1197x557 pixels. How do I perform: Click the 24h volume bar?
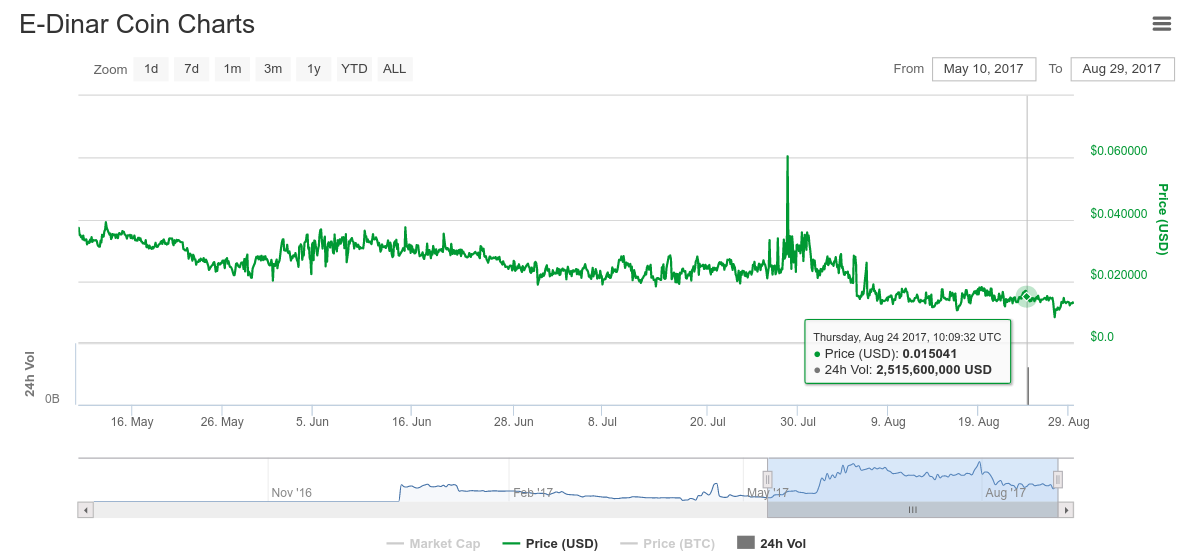[x=1028, y=385]
